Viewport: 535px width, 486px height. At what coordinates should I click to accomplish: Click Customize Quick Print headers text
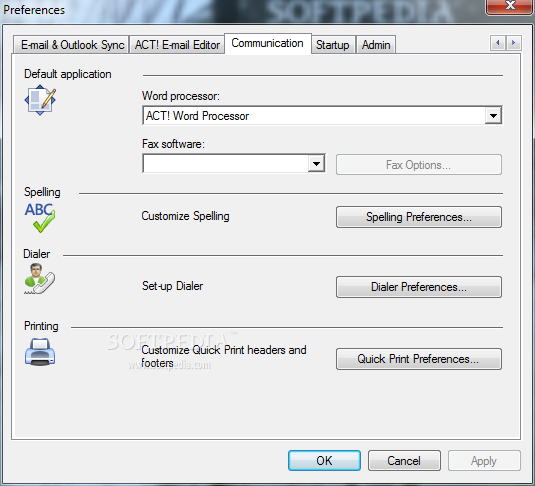coord(224,356)
